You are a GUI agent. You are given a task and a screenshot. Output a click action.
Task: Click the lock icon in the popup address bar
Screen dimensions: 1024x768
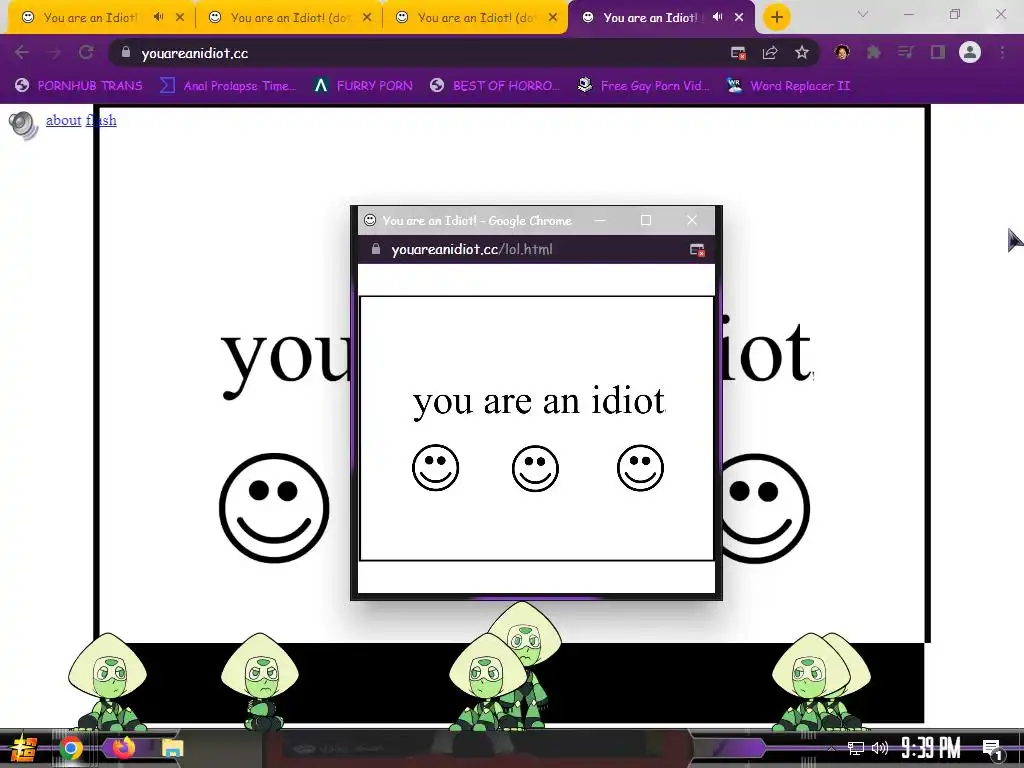pos(376,249)
